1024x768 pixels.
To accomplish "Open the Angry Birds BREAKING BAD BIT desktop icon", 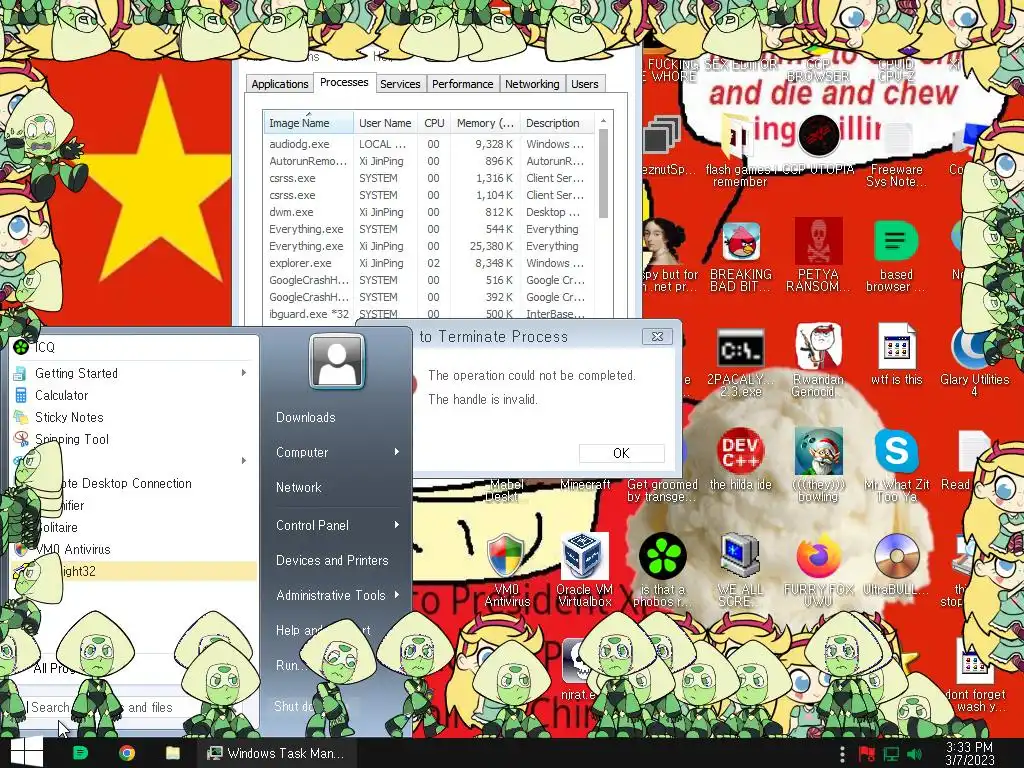I will pos(741,242).
